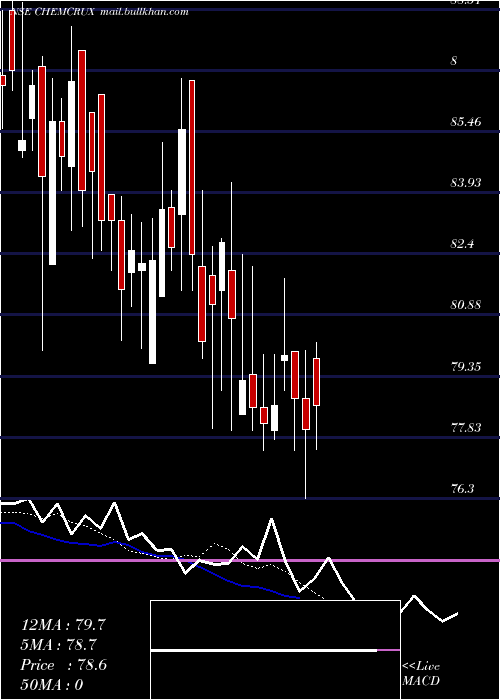
Task: Click the 12MA : 79.7 readout
Action: pos(63,625)
